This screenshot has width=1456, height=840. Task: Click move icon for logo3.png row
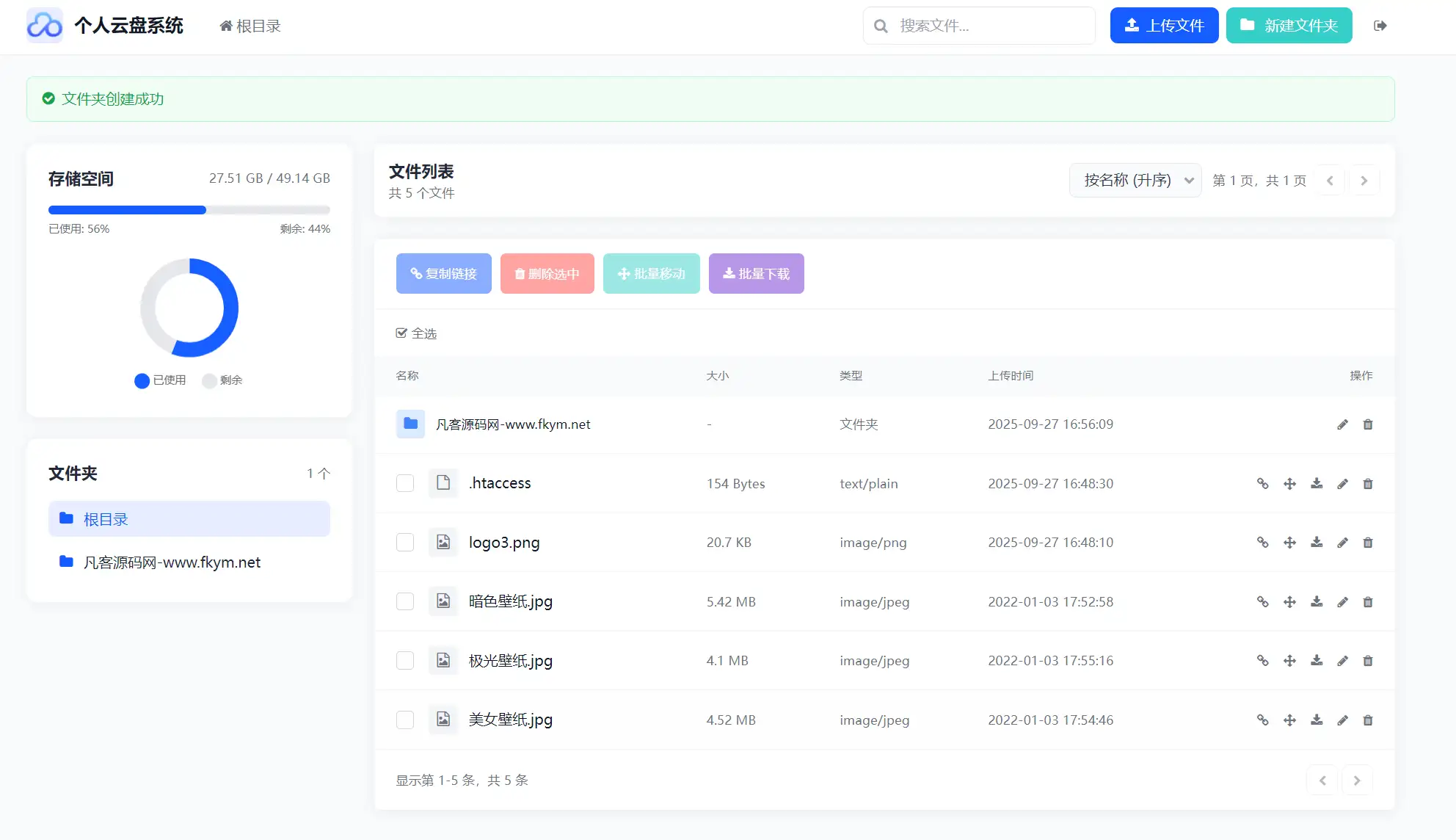(1289, 543)
